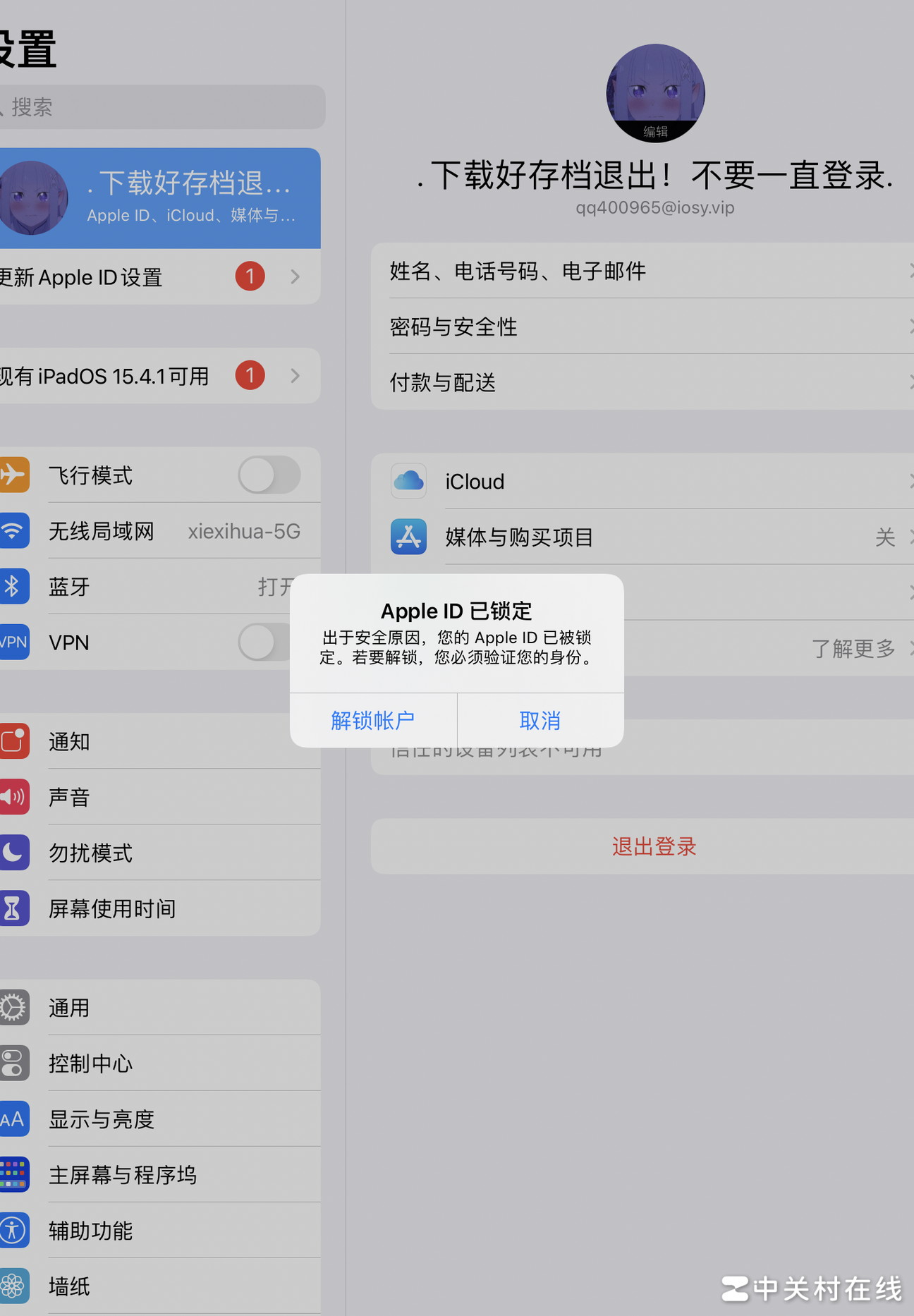914x1316 pixels.
Task: Tap the Screen Time hourglass icon
Action: pyautogui.click(x=13, y=908)
